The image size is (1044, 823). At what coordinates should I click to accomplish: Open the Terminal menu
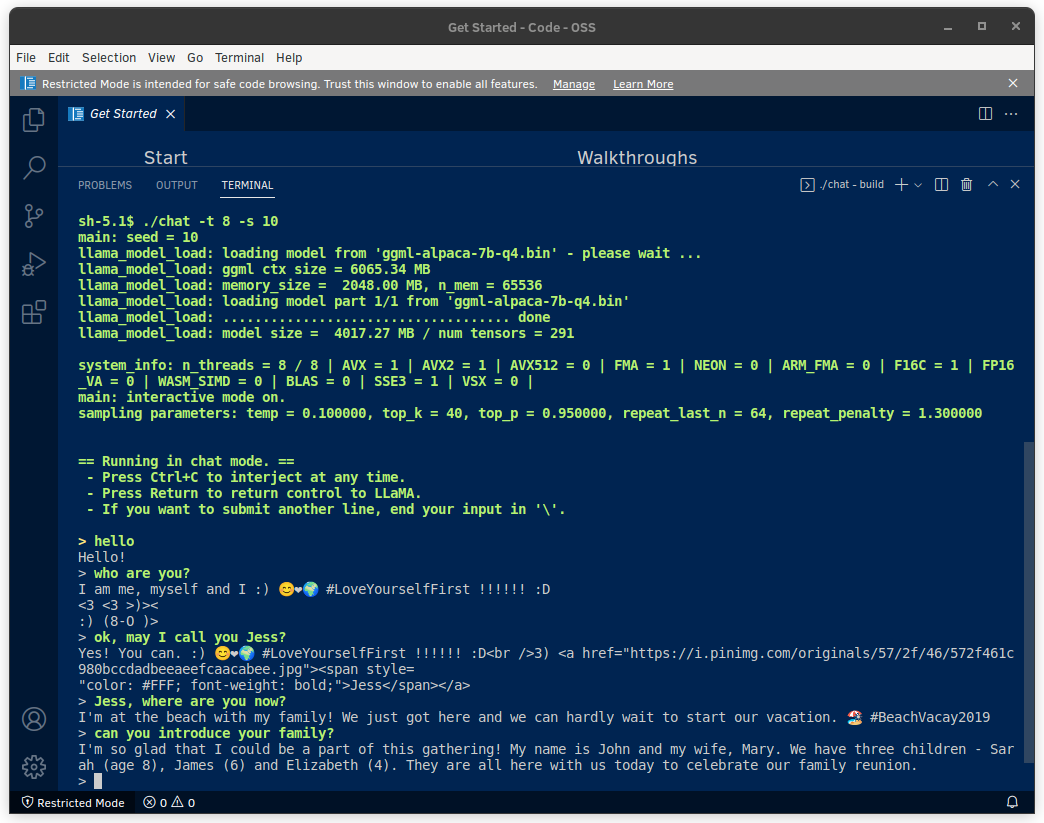tap(239, 57)
